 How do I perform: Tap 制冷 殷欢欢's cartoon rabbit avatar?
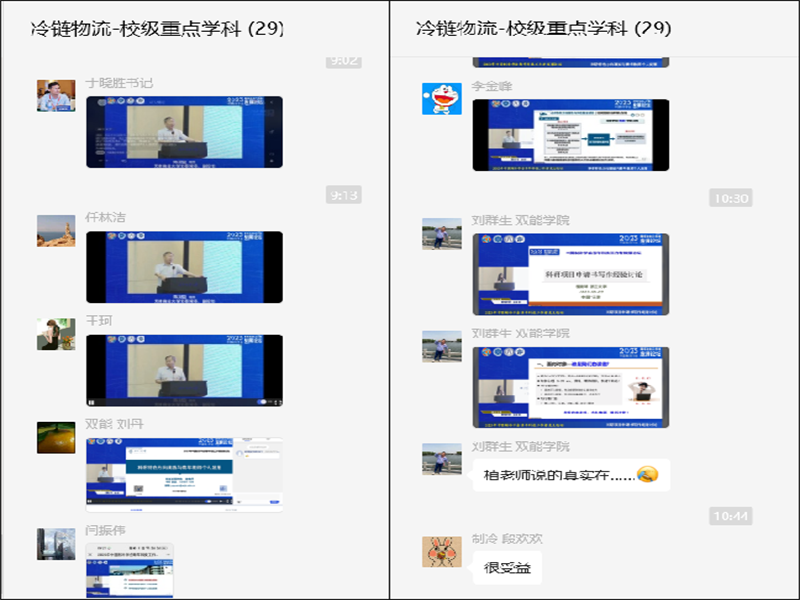441,553
